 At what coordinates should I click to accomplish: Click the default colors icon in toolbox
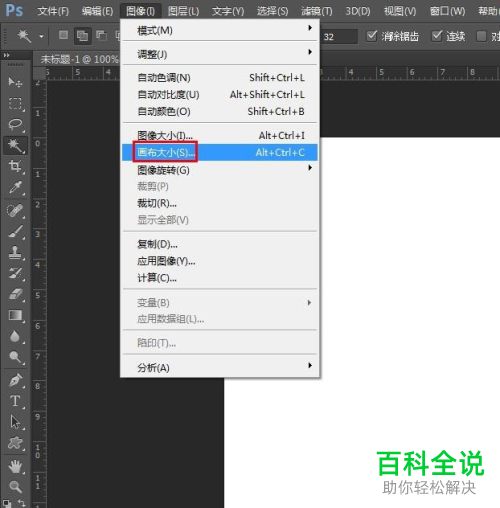click(6, 502)
